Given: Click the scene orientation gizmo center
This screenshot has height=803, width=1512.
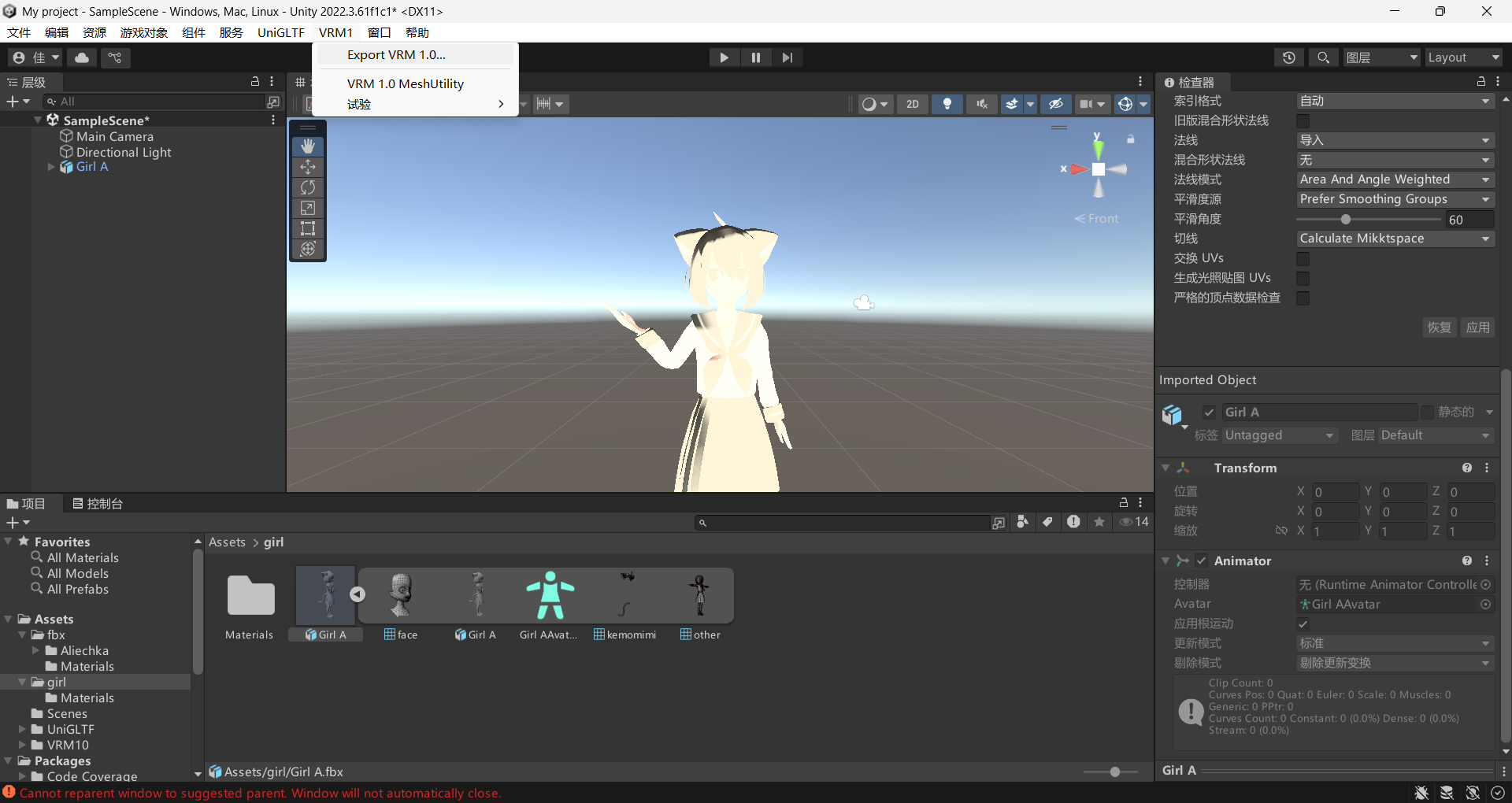Looking at the screenshot, I should 1099,169.
